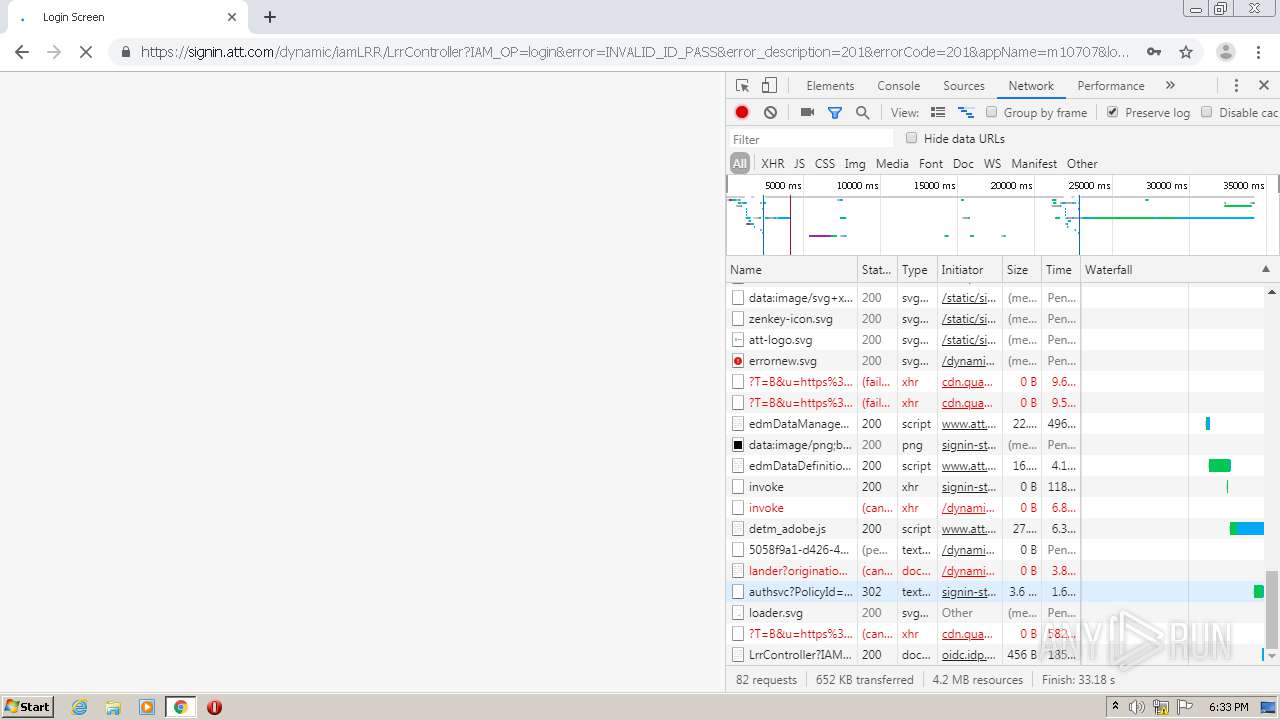Enable Disable cache checkbox

click(1207, 112)
